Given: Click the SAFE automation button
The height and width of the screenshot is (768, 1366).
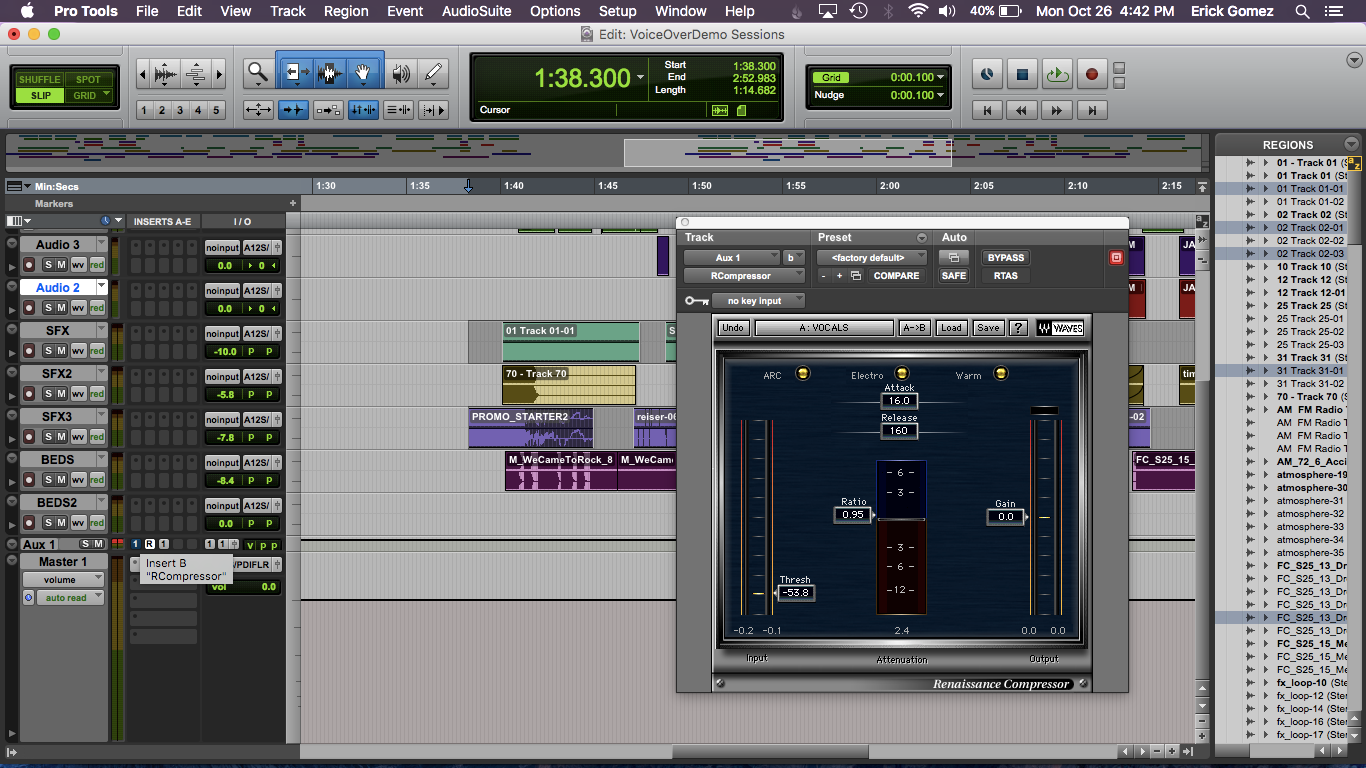Looking at the screenshot, I should pos(954,276).
